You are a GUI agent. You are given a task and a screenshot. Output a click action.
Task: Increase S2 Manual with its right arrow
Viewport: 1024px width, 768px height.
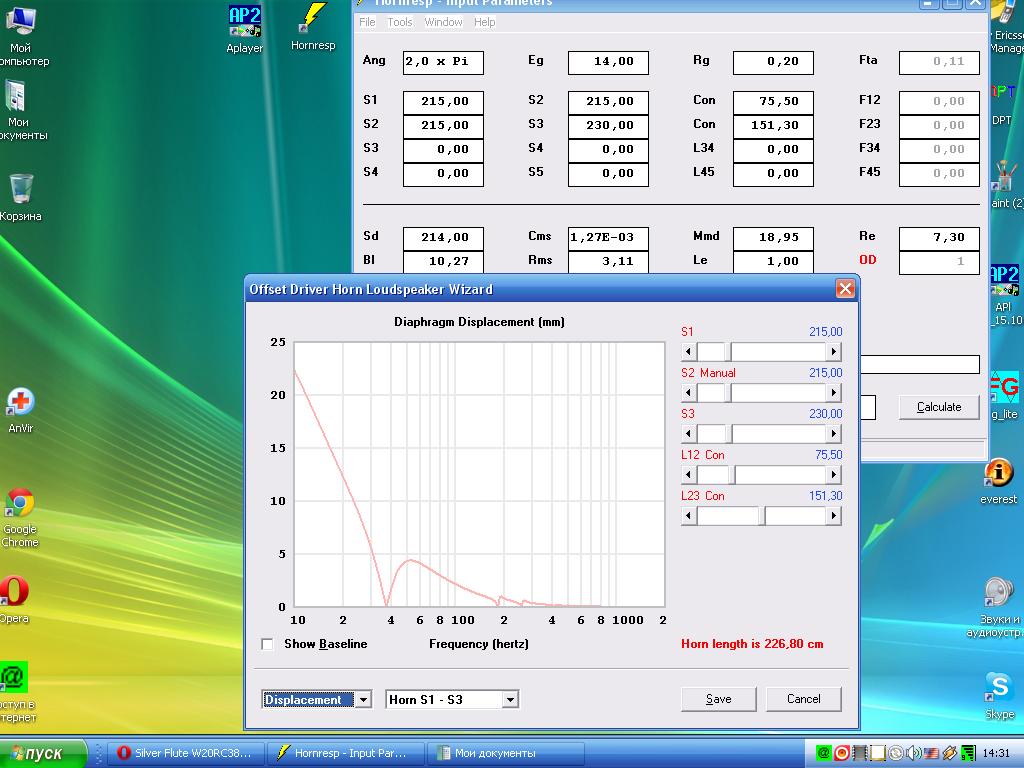pyautogui.click(x=833, y=393)
